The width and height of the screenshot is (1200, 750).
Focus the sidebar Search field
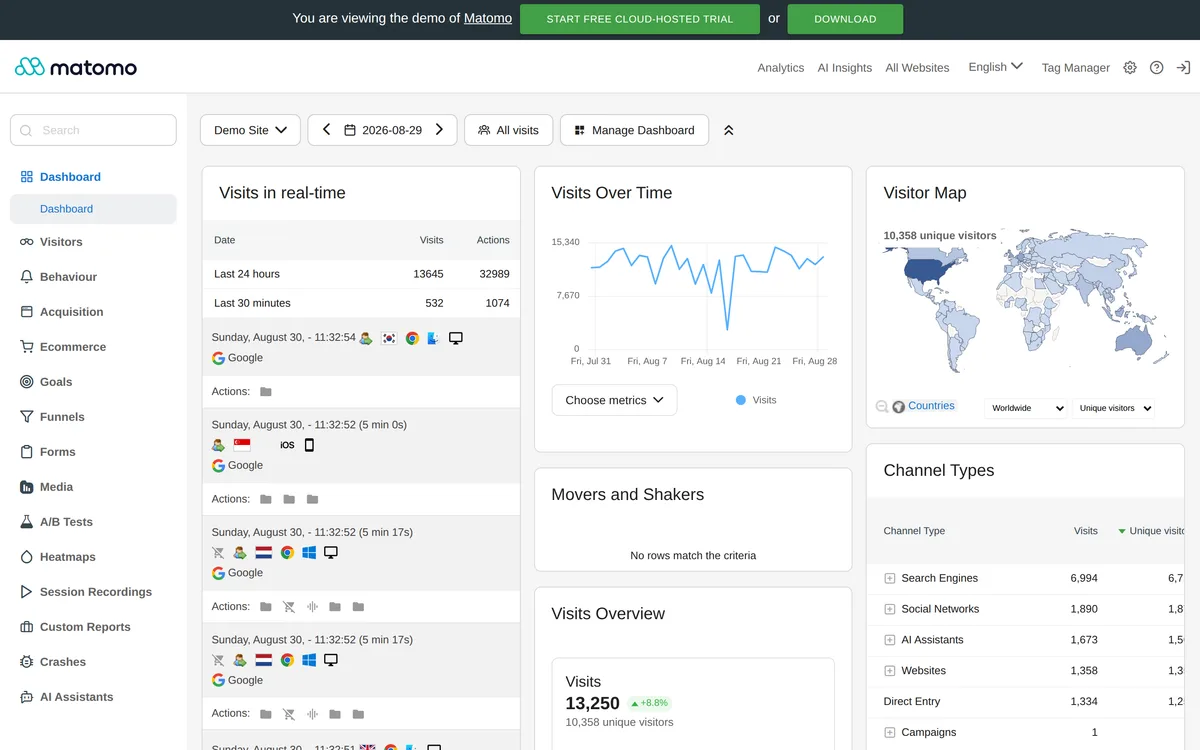coord(93,130)
